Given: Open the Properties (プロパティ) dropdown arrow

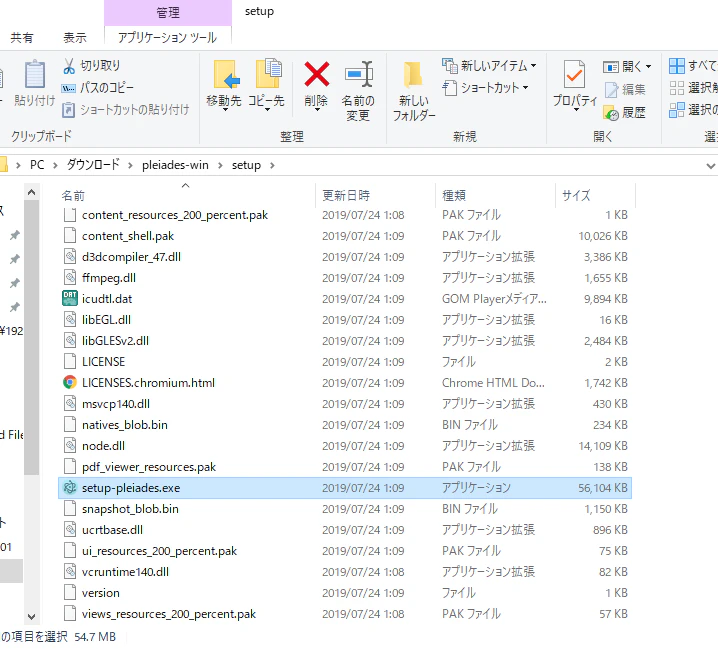Looking at the screenshot, I should [576, 110].
